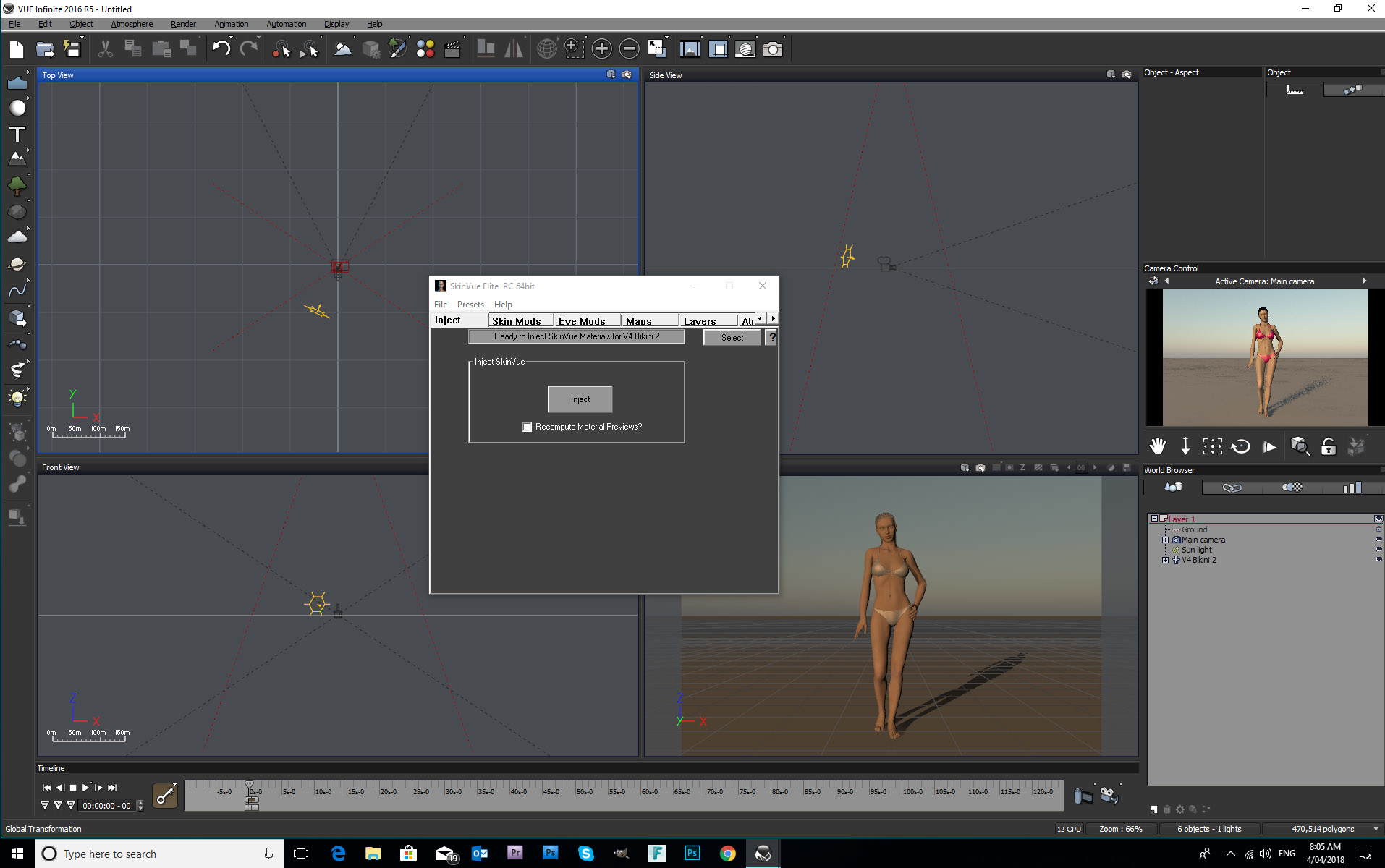Select the Plant tree tool in sidebar
This screenshot has height=868, width=1385.
click(17, 186)
